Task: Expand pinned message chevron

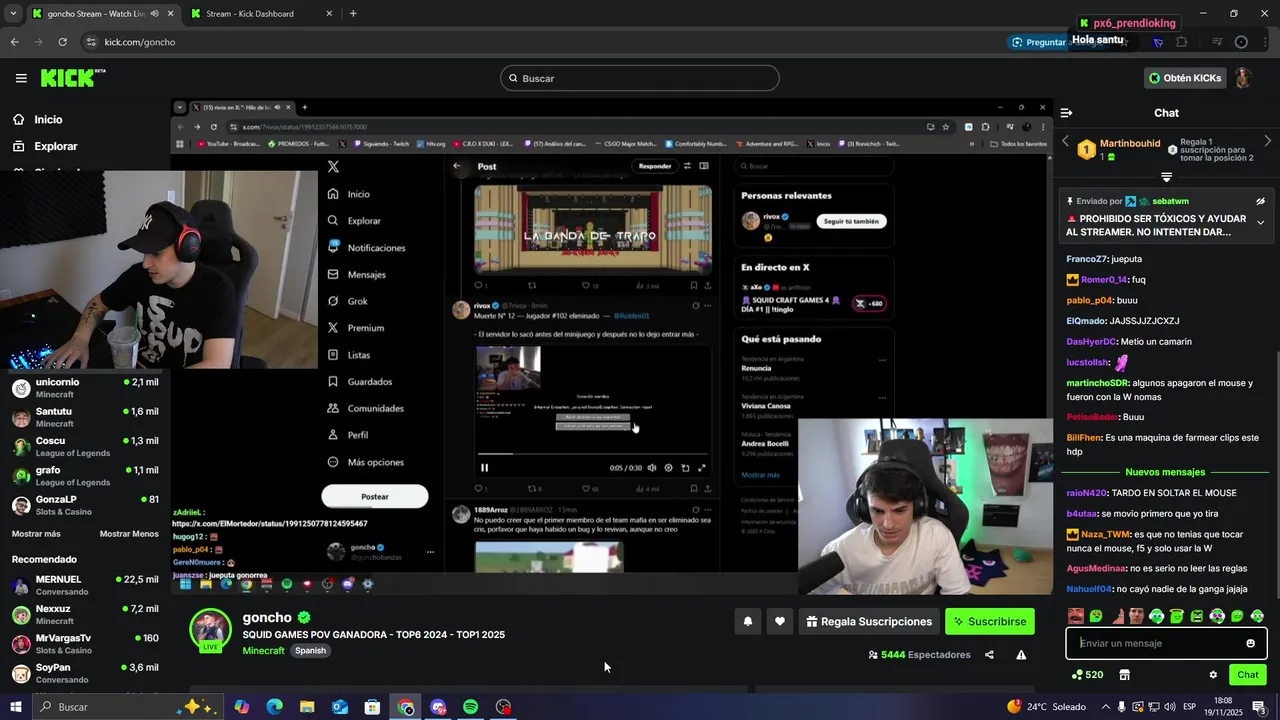Action: click(1260, 222)
